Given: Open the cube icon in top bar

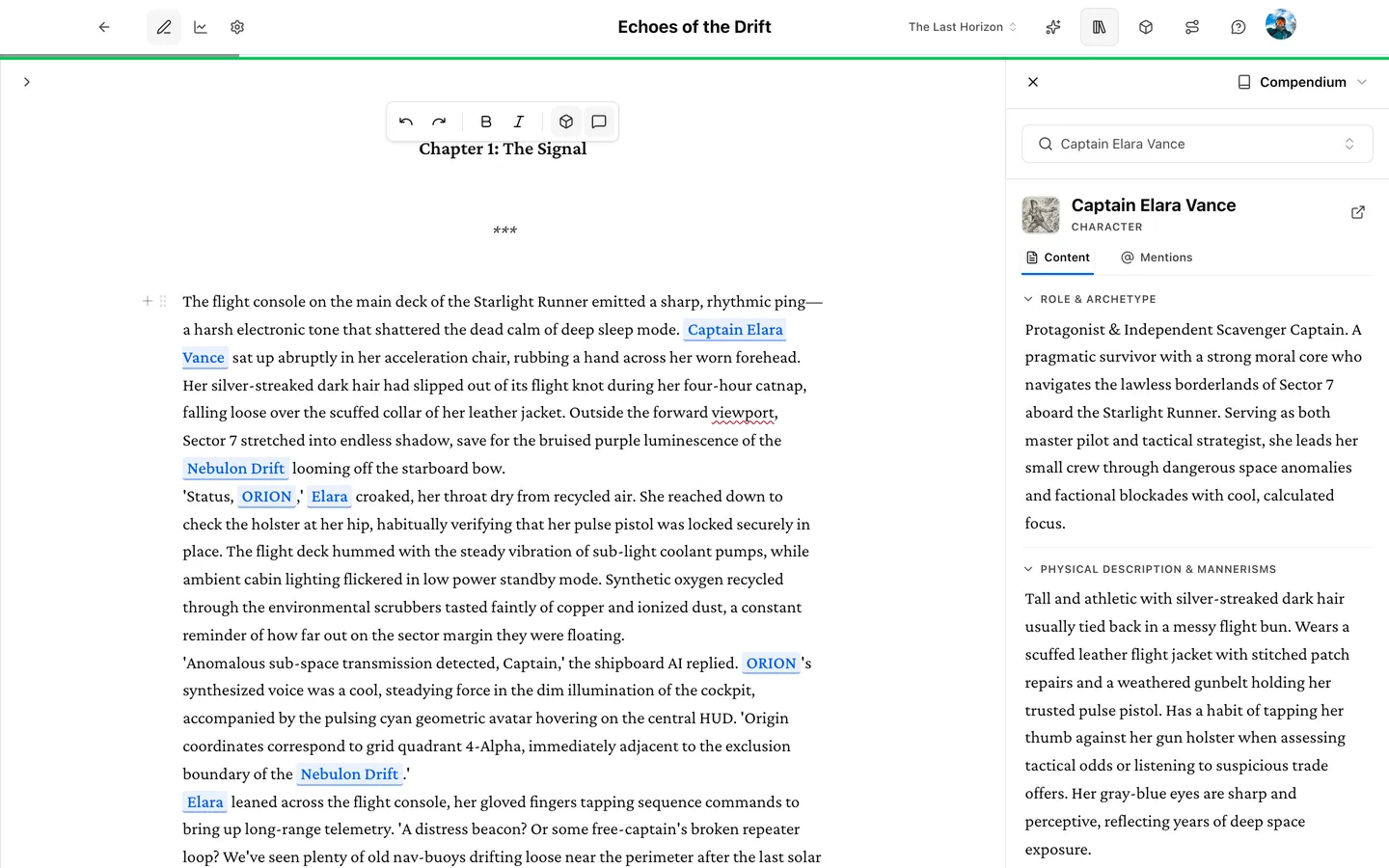Looking at the screenshot, I should (1146, 27).
